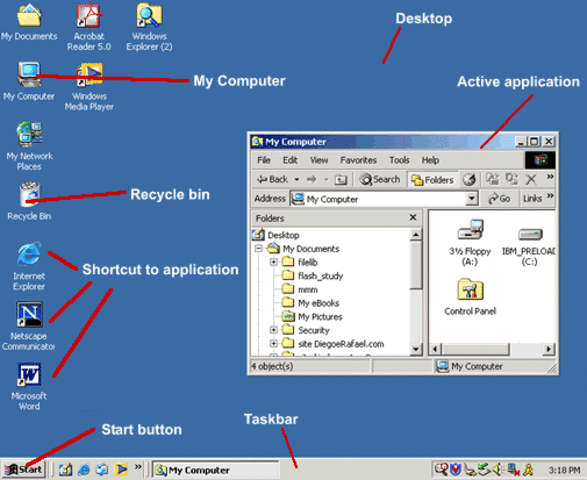Expand the Links bar chevron
Viewport: 587px width, 480px height.
coord(550,195)
